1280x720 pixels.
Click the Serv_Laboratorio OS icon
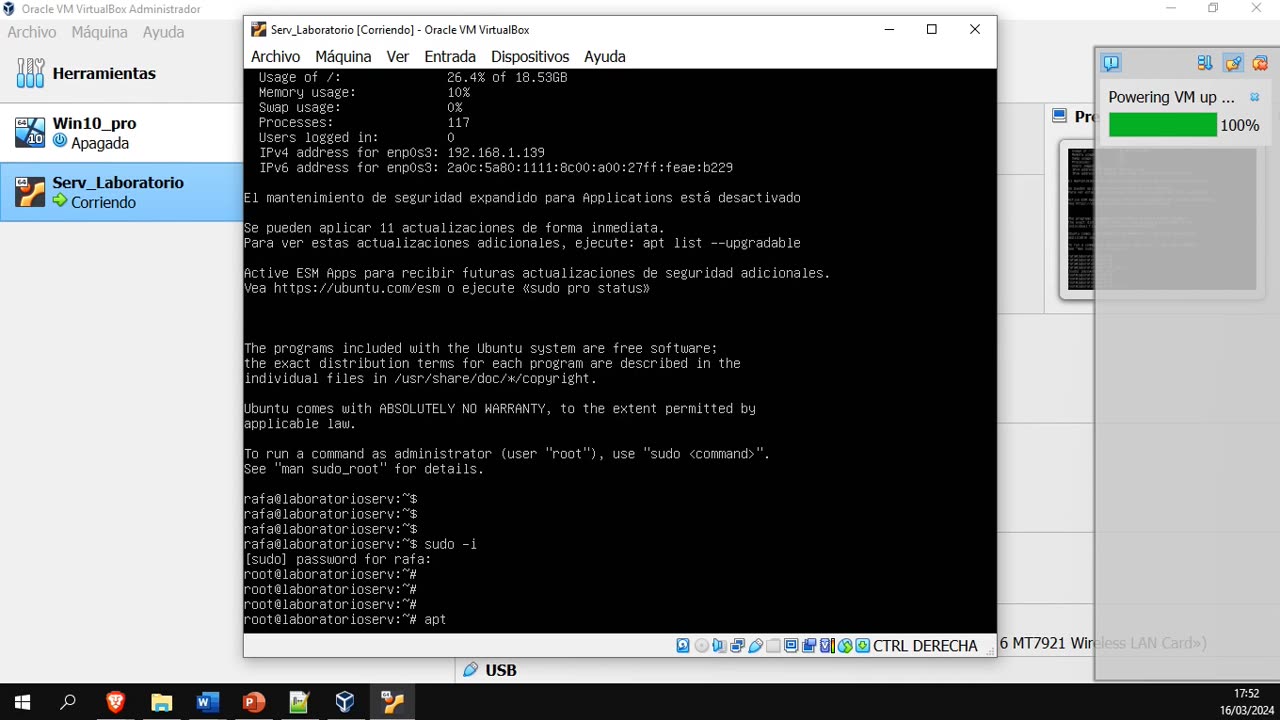[x=30, y=192]
